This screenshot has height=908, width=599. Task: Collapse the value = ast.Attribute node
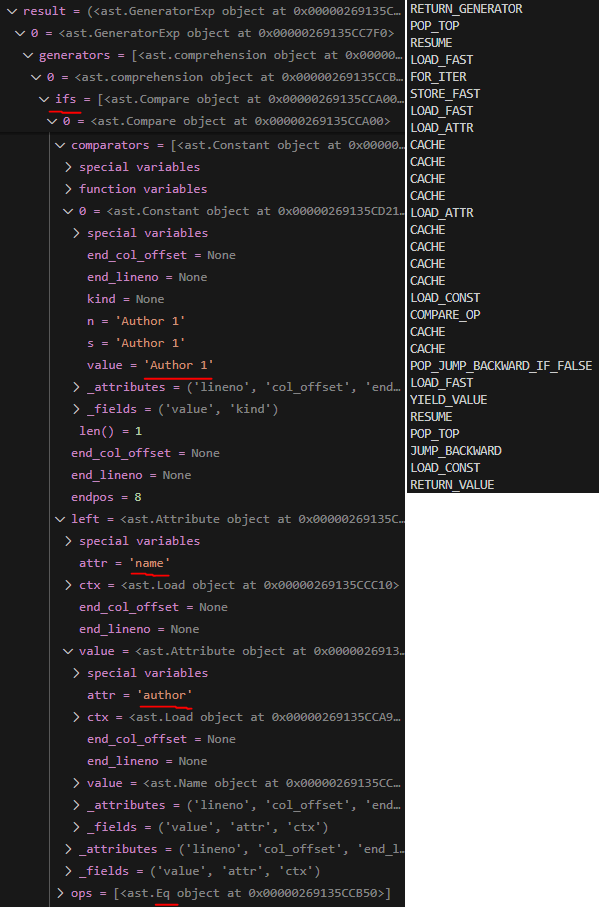point(68,651)
